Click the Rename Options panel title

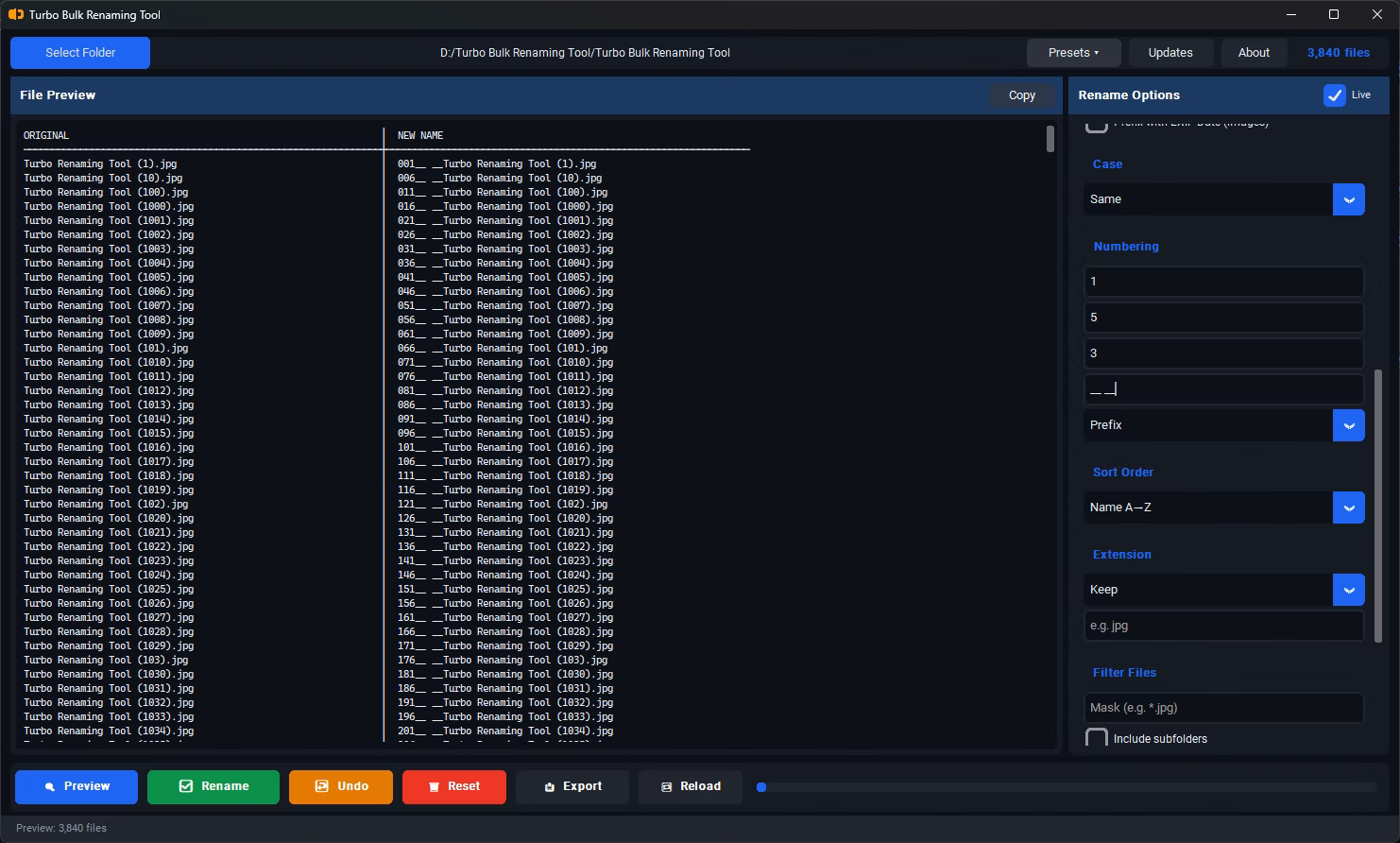tap(1129, 95)
